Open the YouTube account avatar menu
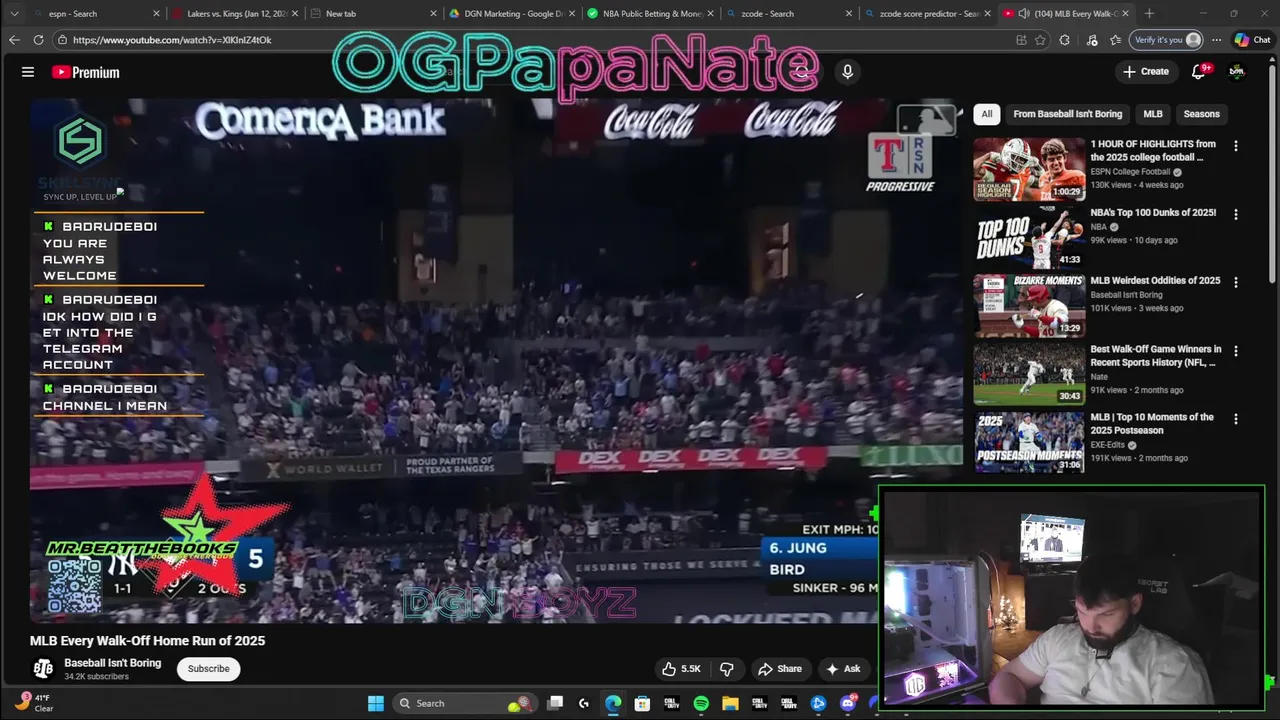The width and height of the screenshot is (1280, 720). [1237, 72]
